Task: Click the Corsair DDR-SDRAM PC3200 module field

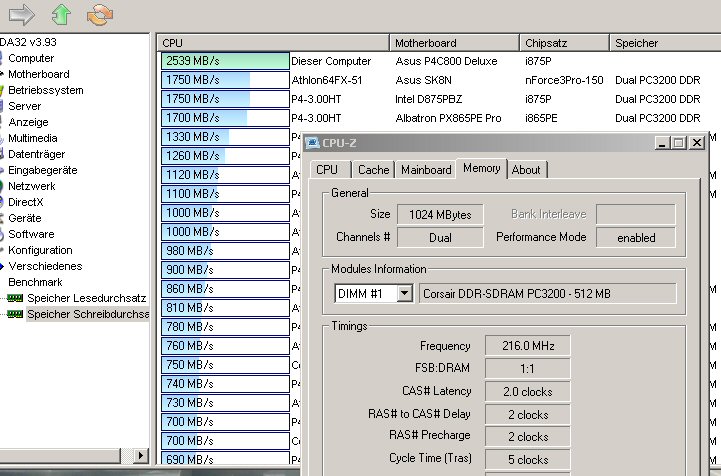Action: 548,293
